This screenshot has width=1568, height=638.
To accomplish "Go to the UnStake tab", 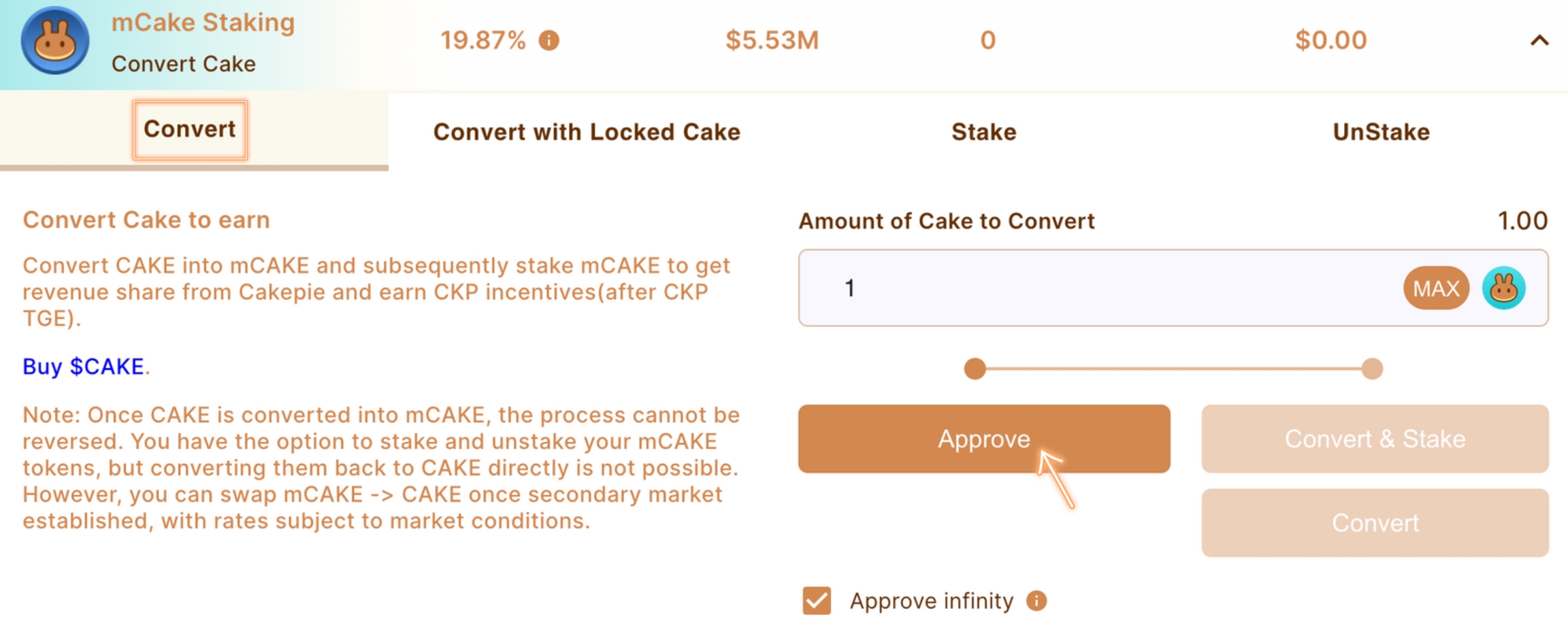I will (x=1381, y=132).
